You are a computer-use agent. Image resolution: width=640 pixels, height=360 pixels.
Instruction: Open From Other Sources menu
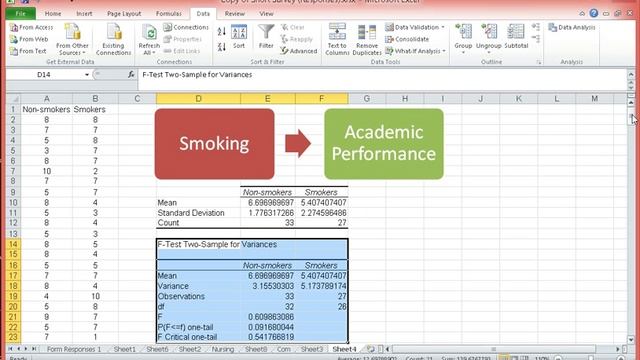click(72, 39)
